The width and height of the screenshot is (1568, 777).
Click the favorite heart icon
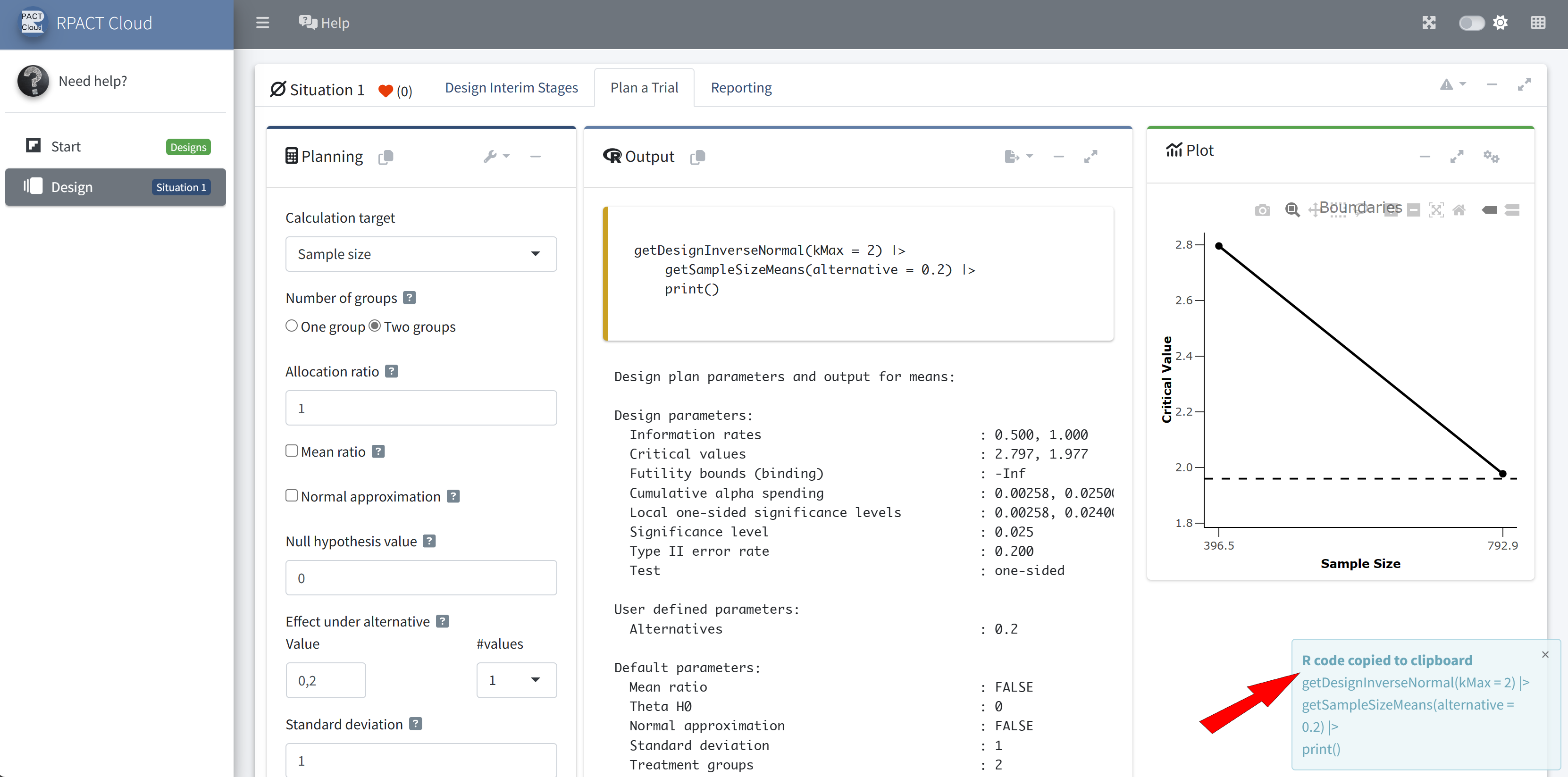(x=386, y=91)
